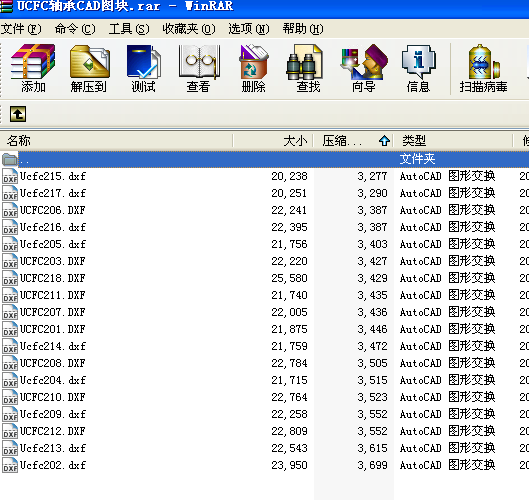The width and height of the screenshot is (529, 500).
Task: Select file UCFC210.DXF
Action: (53, 397)
